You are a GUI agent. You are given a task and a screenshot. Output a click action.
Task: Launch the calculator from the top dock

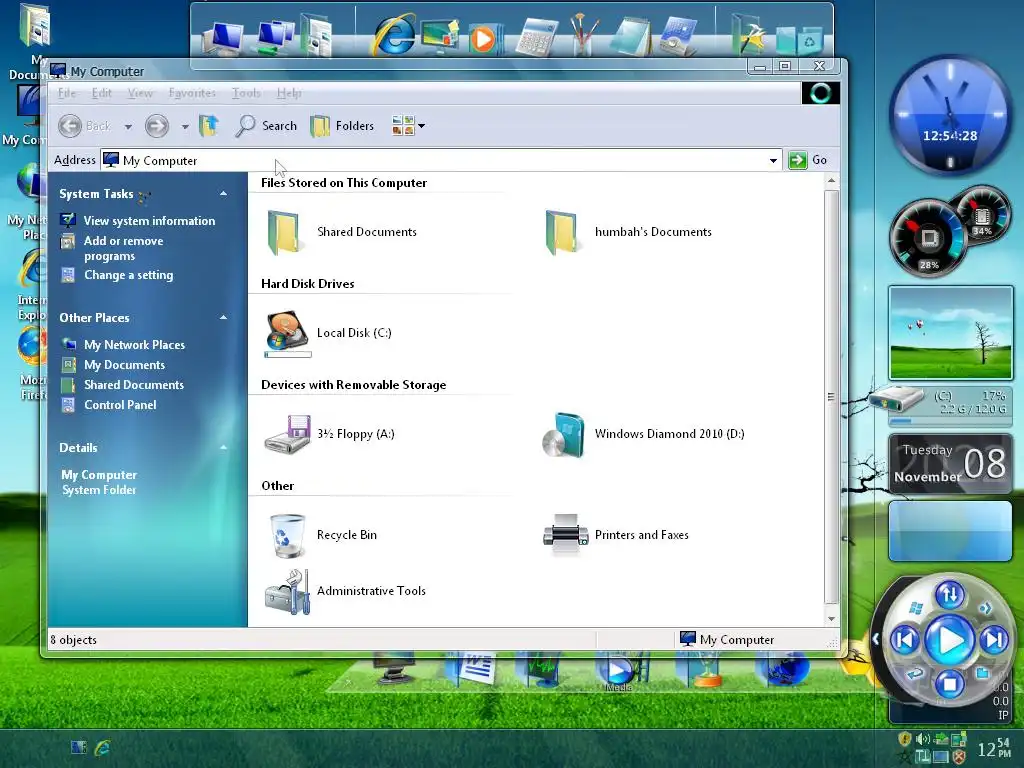click(536, 37)
